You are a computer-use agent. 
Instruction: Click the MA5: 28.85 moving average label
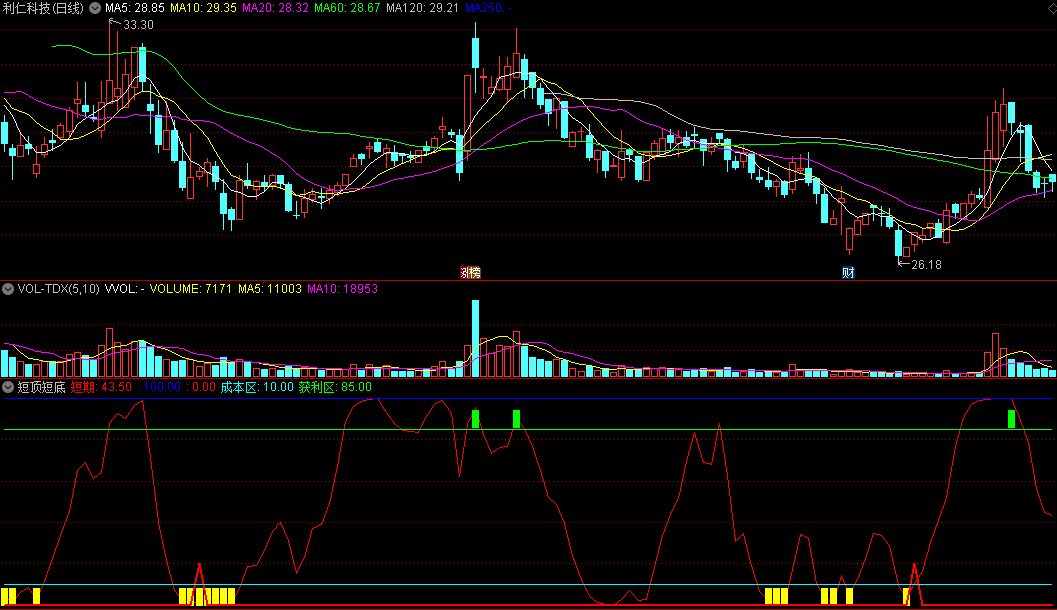[135, 8]
